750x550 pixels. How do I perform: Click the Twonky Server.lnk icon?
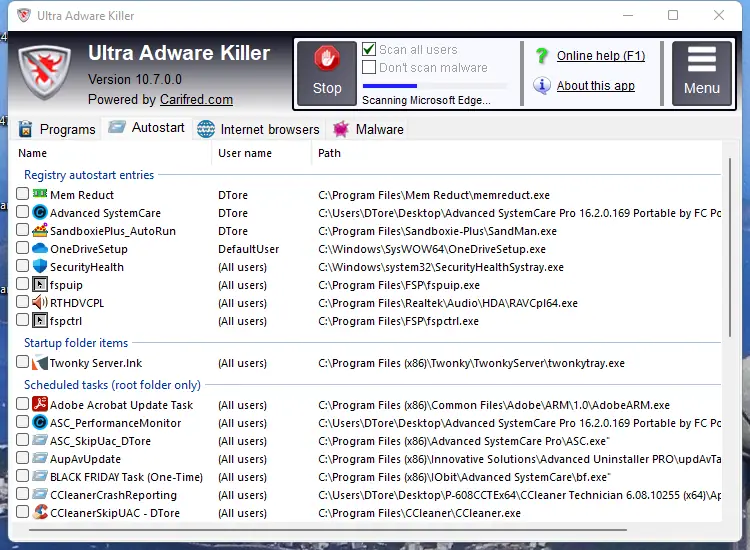click(x=40, y=362)
